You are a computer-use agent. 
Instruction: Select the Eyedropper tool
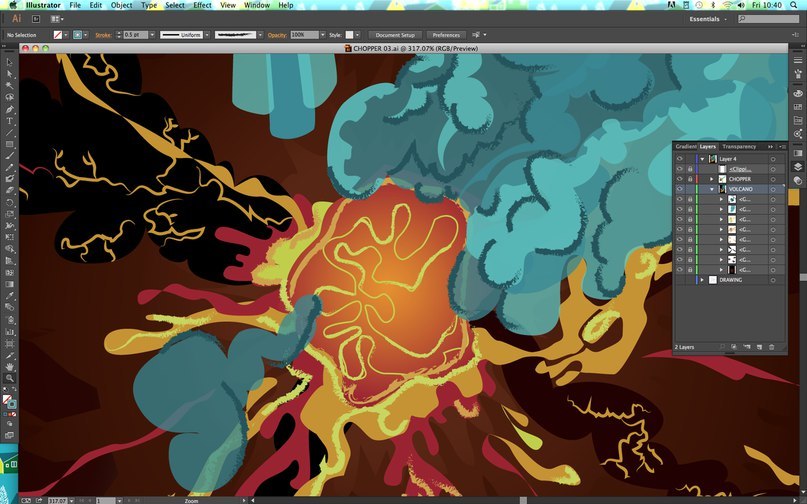click(9, 296)
